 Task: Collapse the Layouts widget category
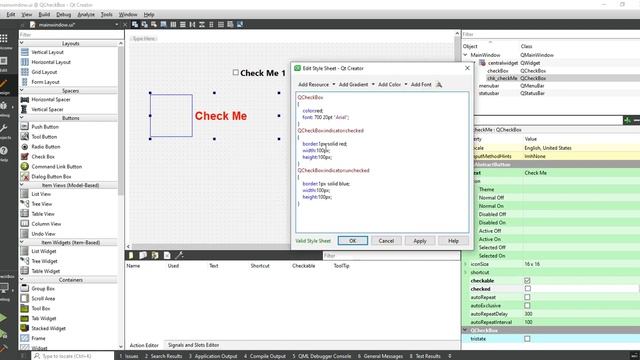pyautogui.click(x=22, y=43)
